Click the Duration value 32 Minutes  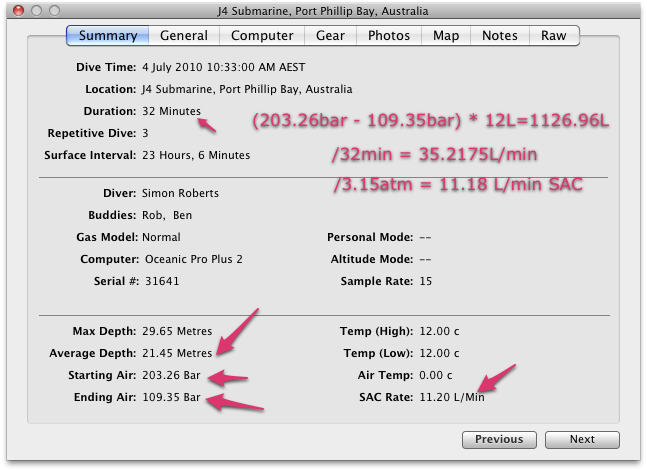(171, 111)
